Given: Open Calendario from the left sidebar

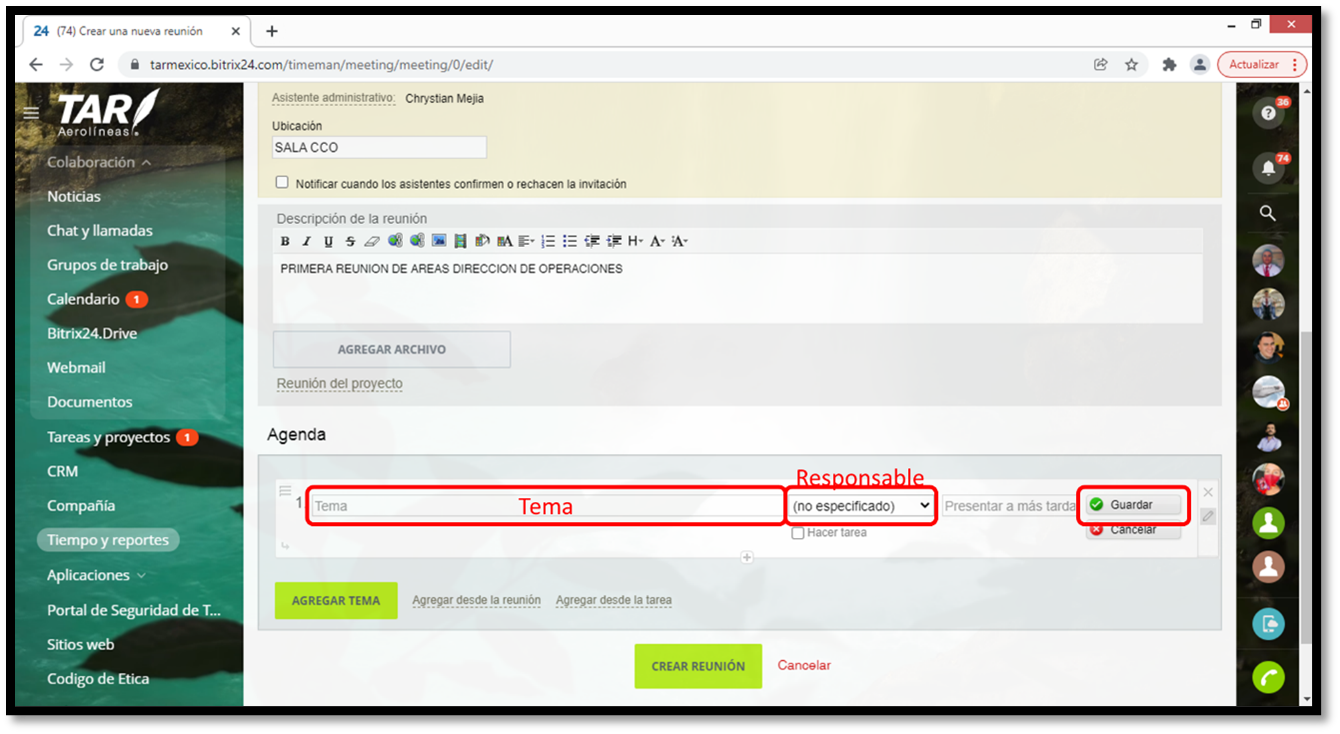Looking at the screenshot, I should click(84, 298).
